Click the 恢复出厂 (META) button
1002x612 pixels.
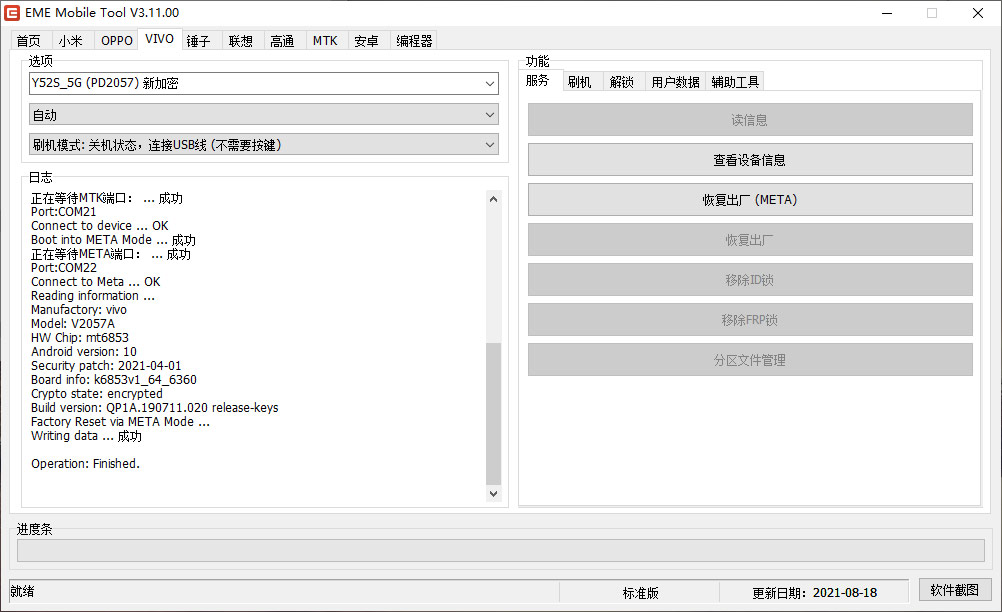(x=750, y=200)
